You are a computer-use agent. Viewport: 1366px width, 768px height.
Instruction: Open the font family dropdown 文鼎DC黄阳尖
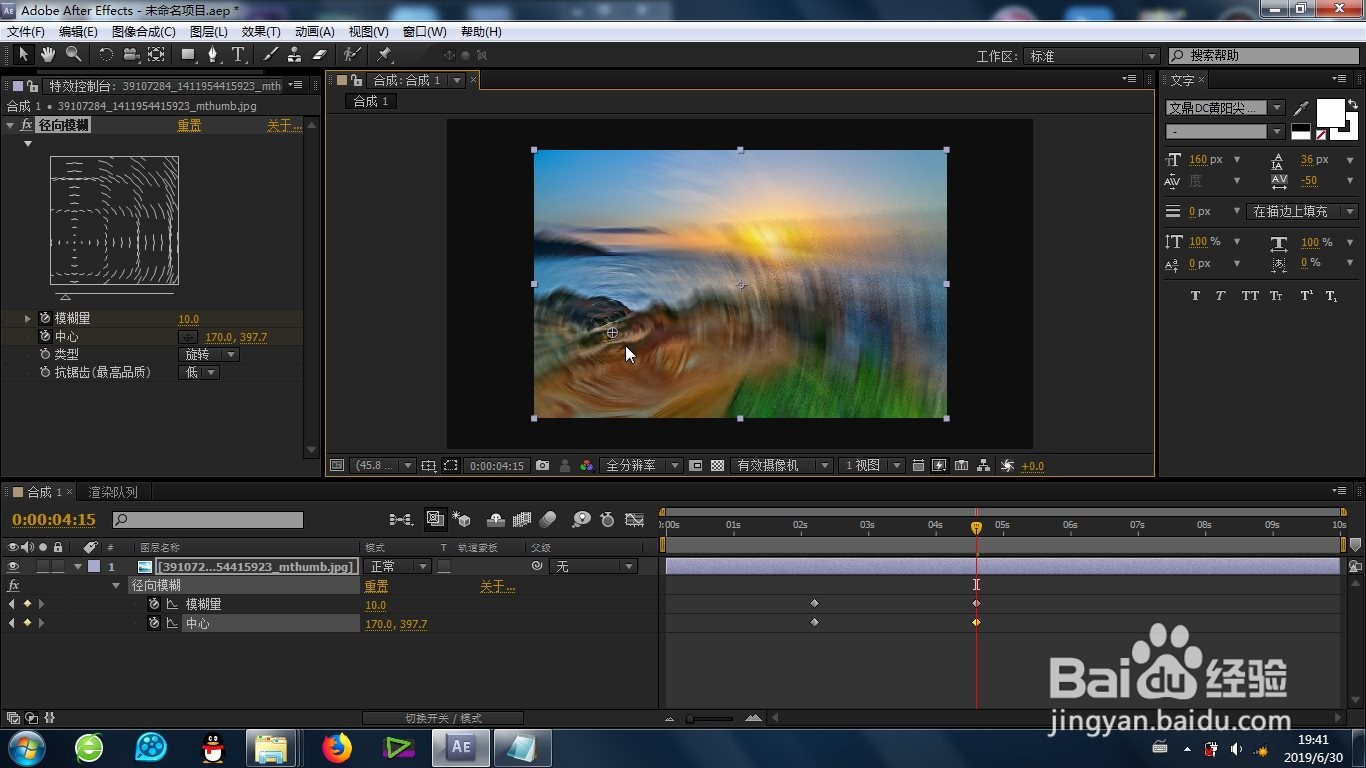tap(1226, 108)
